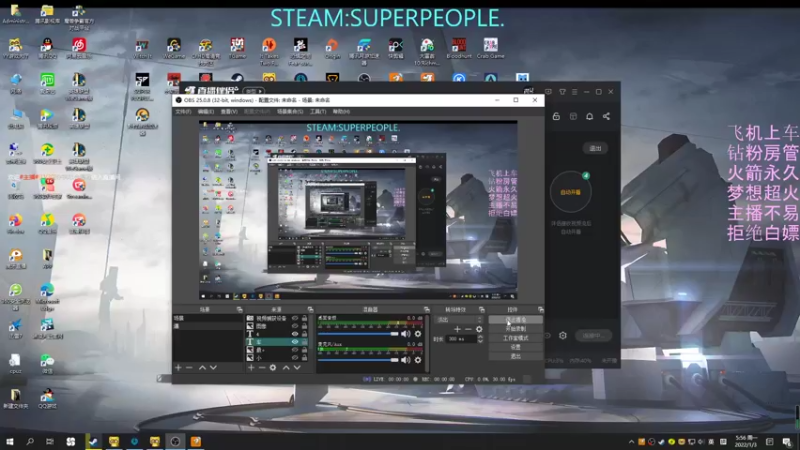Open the 淡出 transition dropdown
Viewport: 800px width, 450px height.
[x=458, y=320]
